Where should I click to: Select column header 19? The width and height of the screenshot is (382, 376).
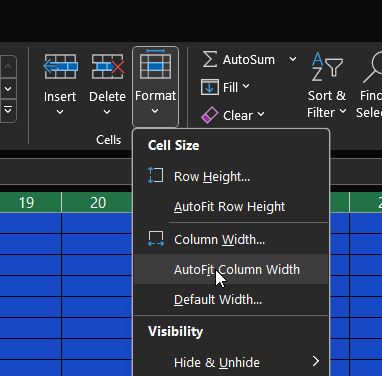pyautogui.click(x=30, y=202)
